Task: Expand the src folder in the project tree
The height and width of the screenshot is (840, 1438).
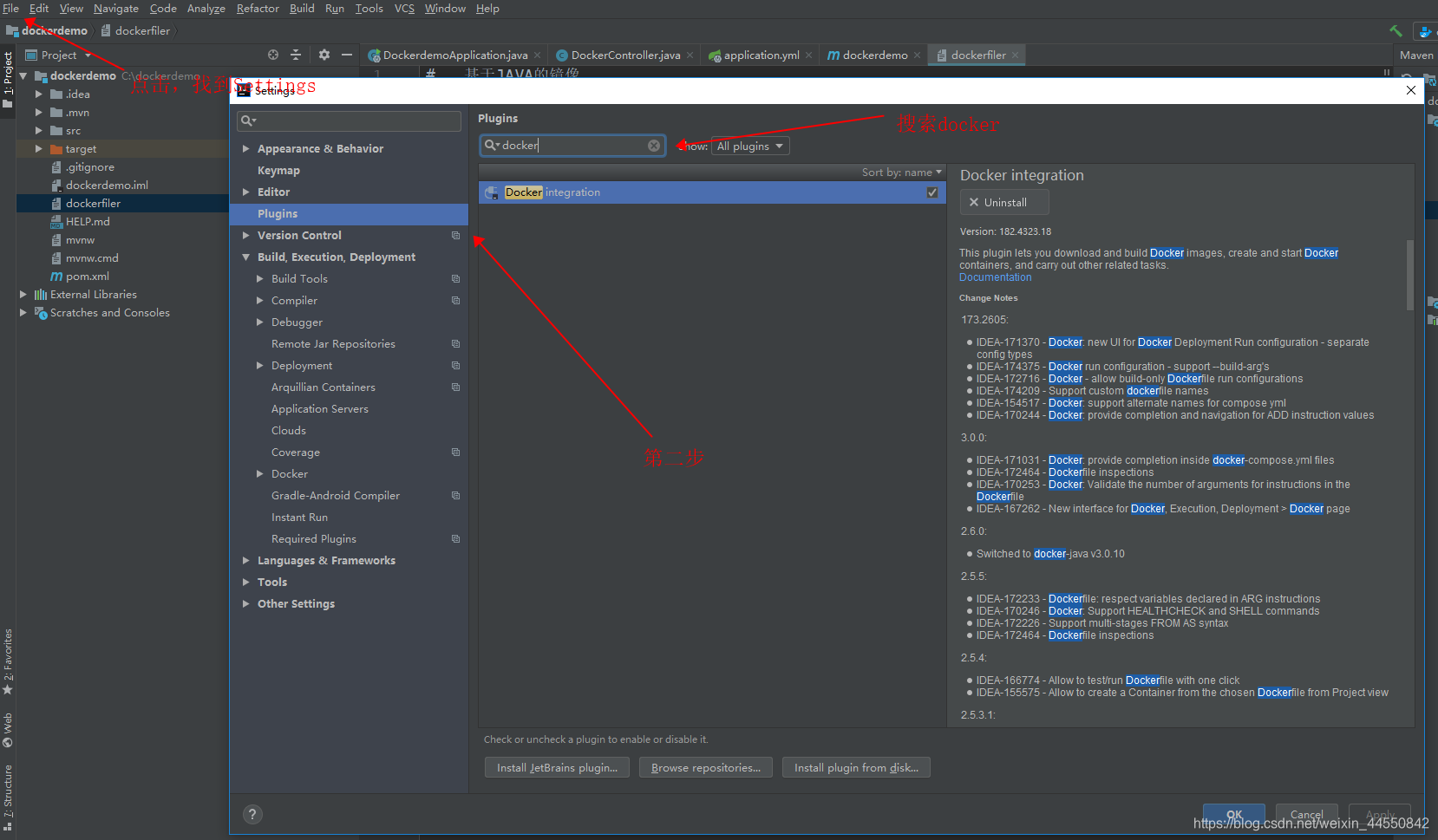Action: (38, 131)
